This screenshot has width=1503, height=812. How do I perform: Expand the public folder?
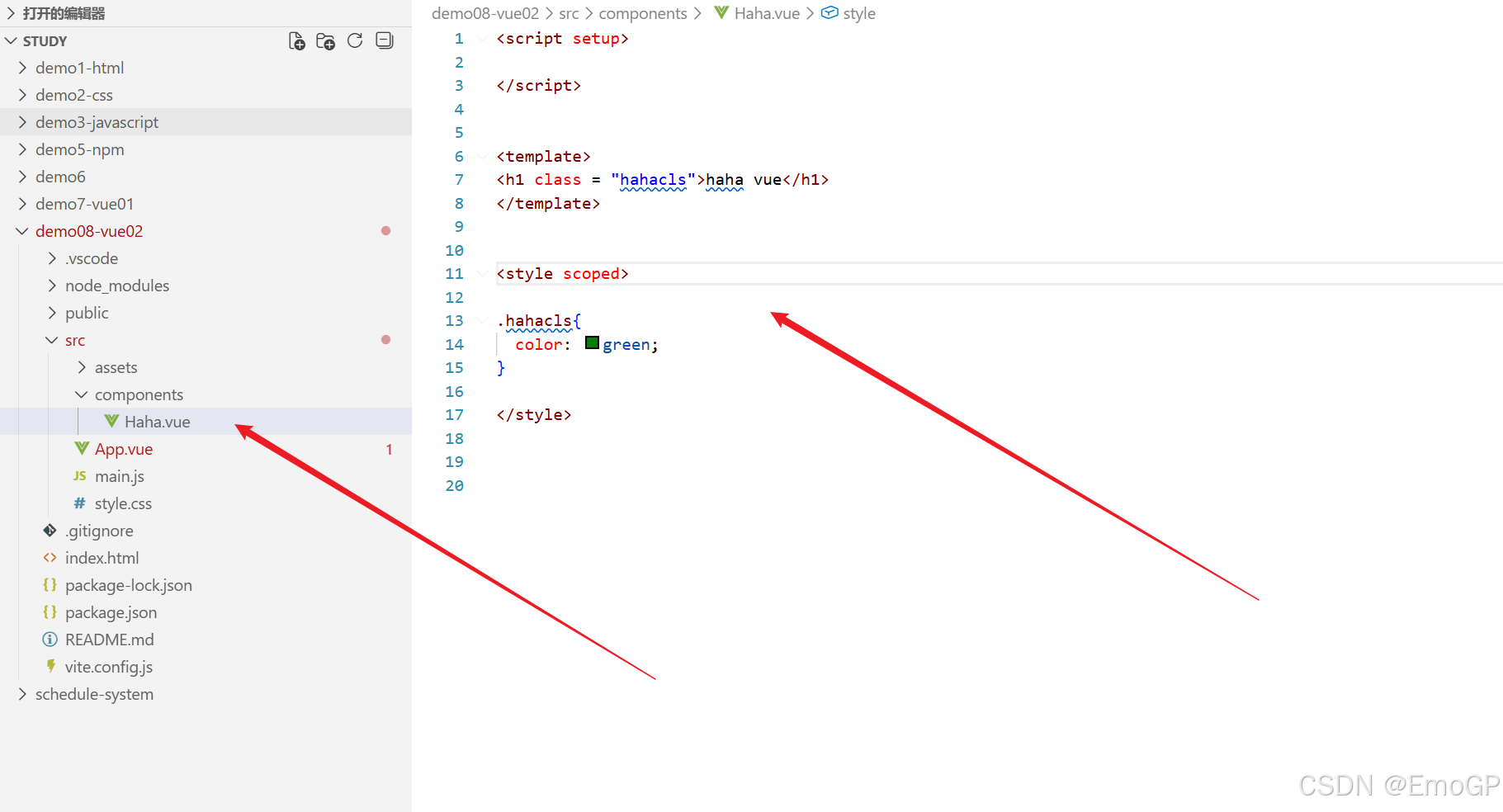pyautogui.click(x=52, y=313)
